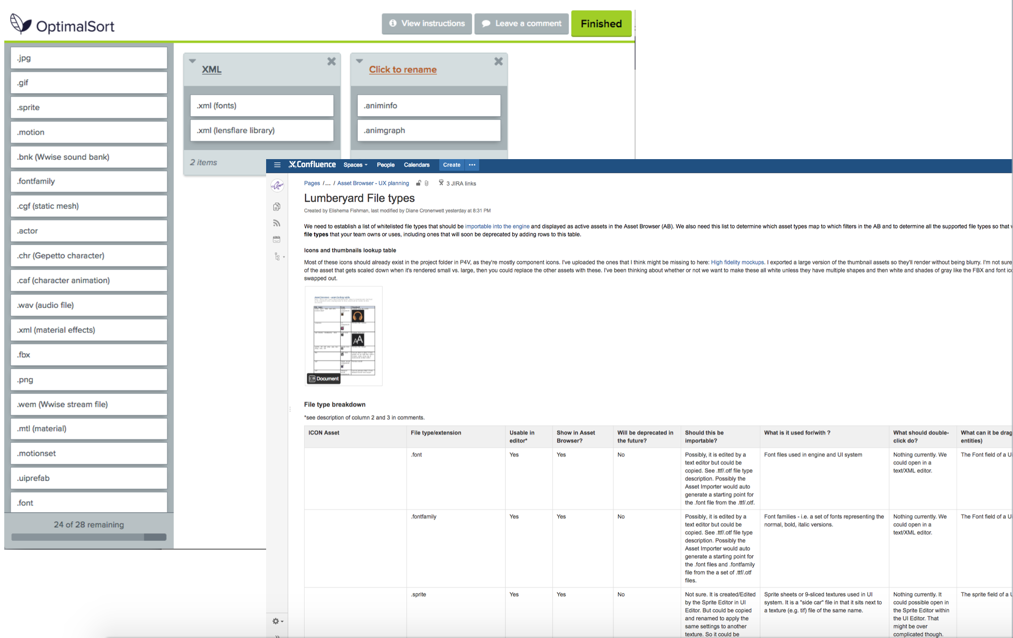Open the Confluence more options ellipsis
The image size is (1013, 638).
[472, 165]
